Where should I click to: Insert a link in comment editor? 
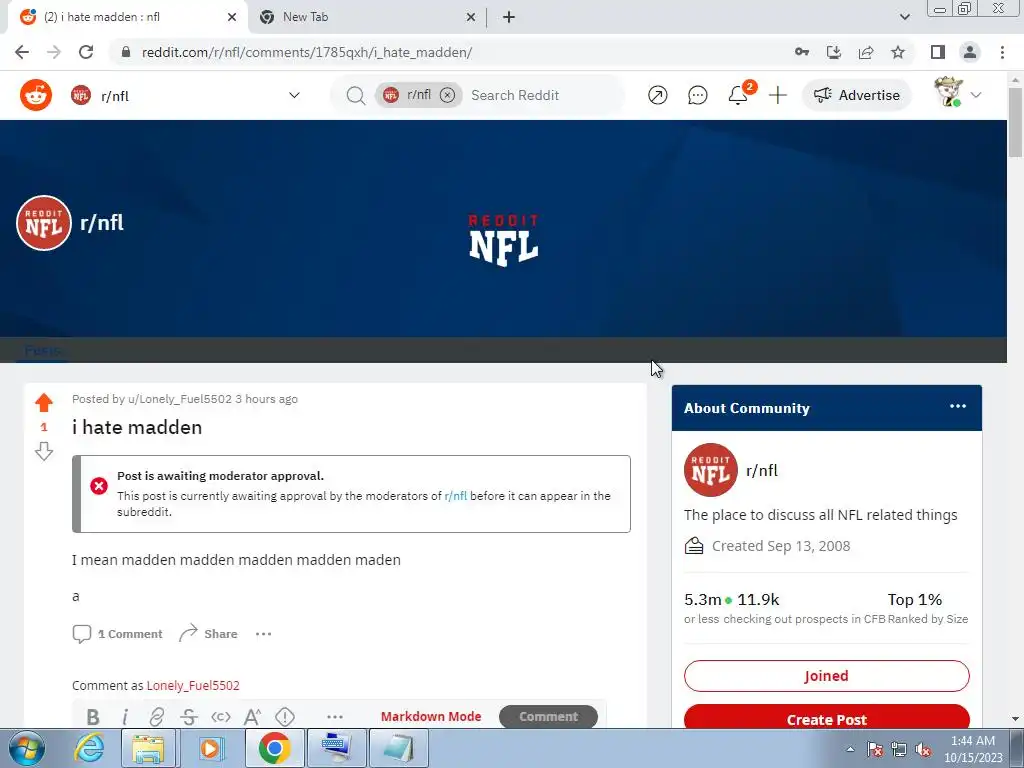(157, 716)
